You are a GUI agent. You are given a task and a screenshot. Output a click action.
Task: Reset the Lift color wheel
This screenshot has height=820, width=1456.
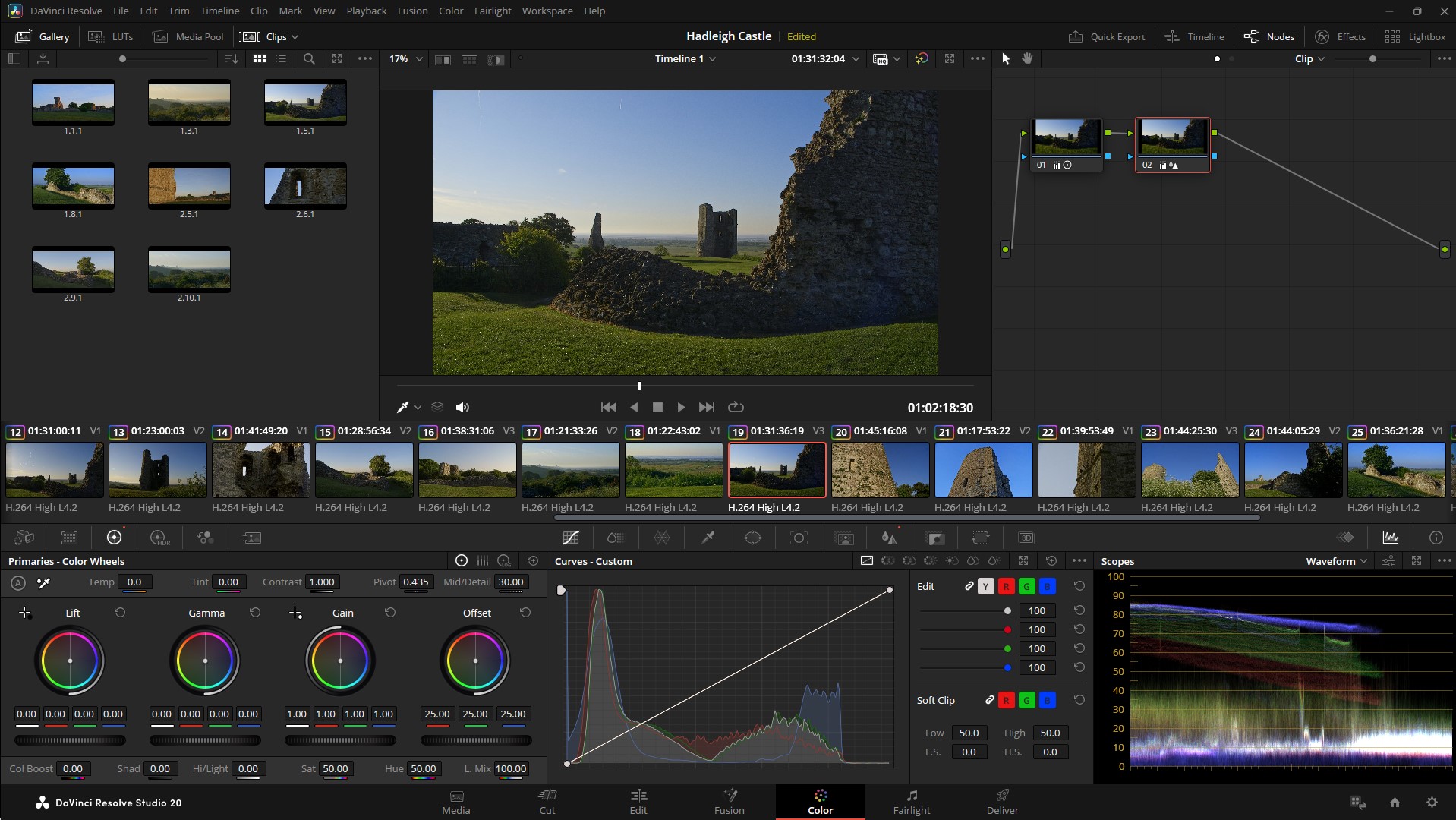120,612
